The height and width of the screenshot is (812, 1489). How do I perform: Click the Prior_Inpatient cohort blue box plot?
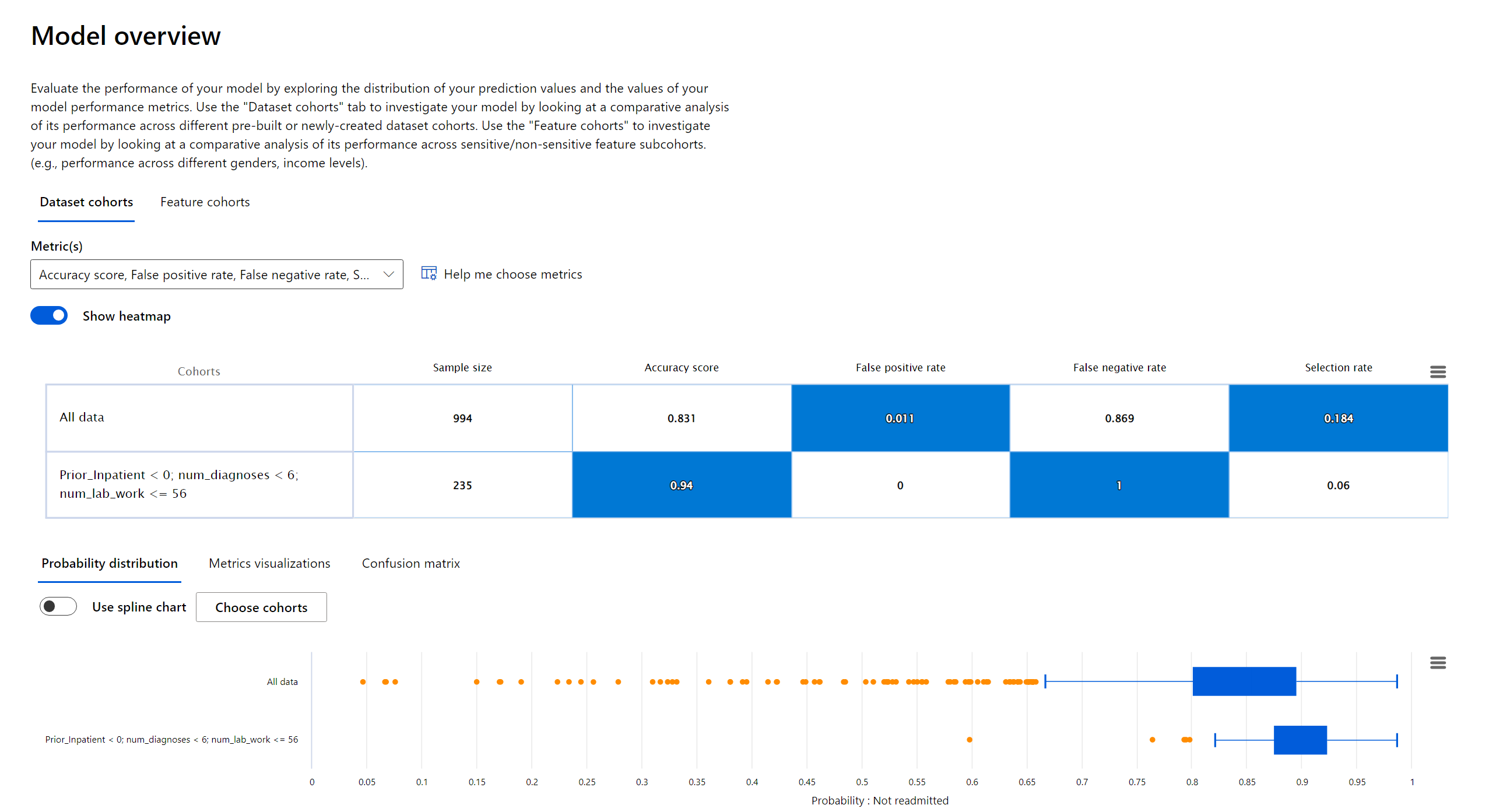click(x=1300, y=739)
